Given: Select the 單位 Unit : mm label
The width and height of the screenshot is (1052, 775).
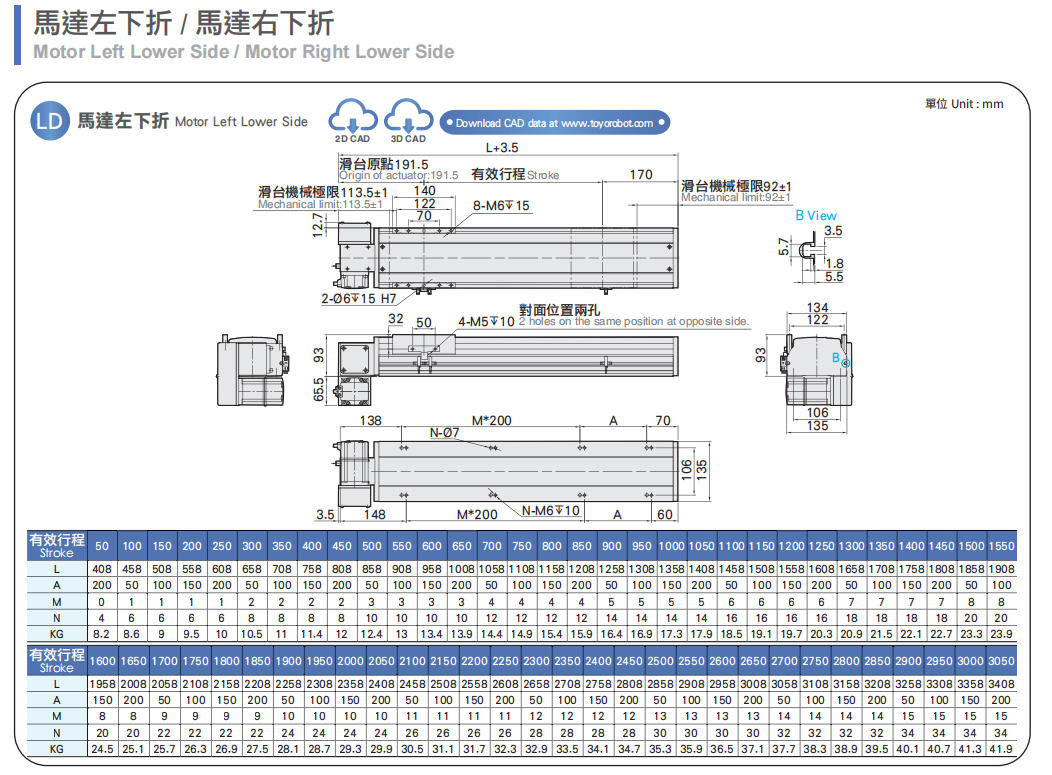Looking at the screenshot, I should pyautogui.click(x=964, y=104).
